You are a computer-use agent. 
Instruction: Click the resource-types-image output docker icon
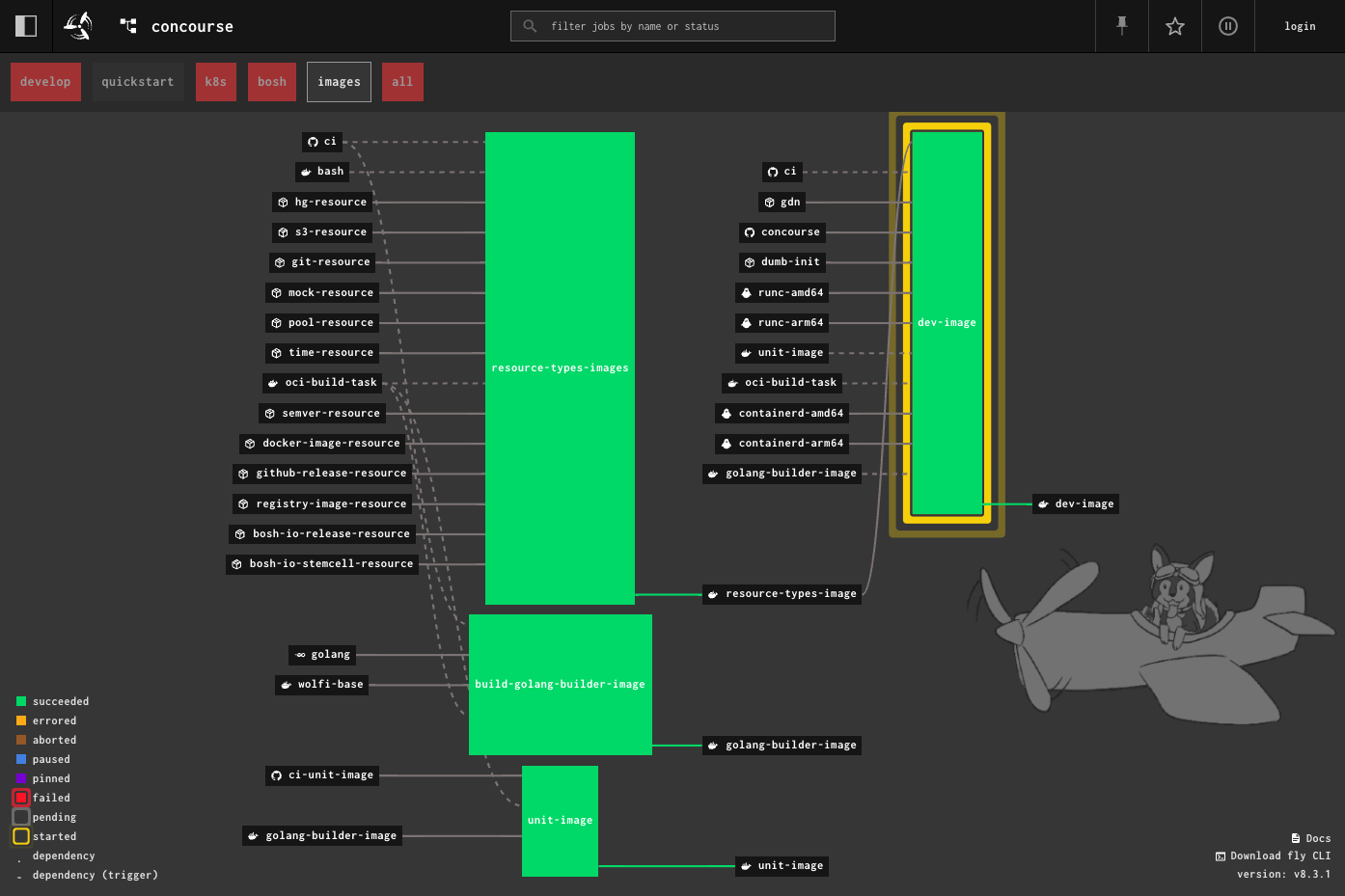tap(713, 594)
